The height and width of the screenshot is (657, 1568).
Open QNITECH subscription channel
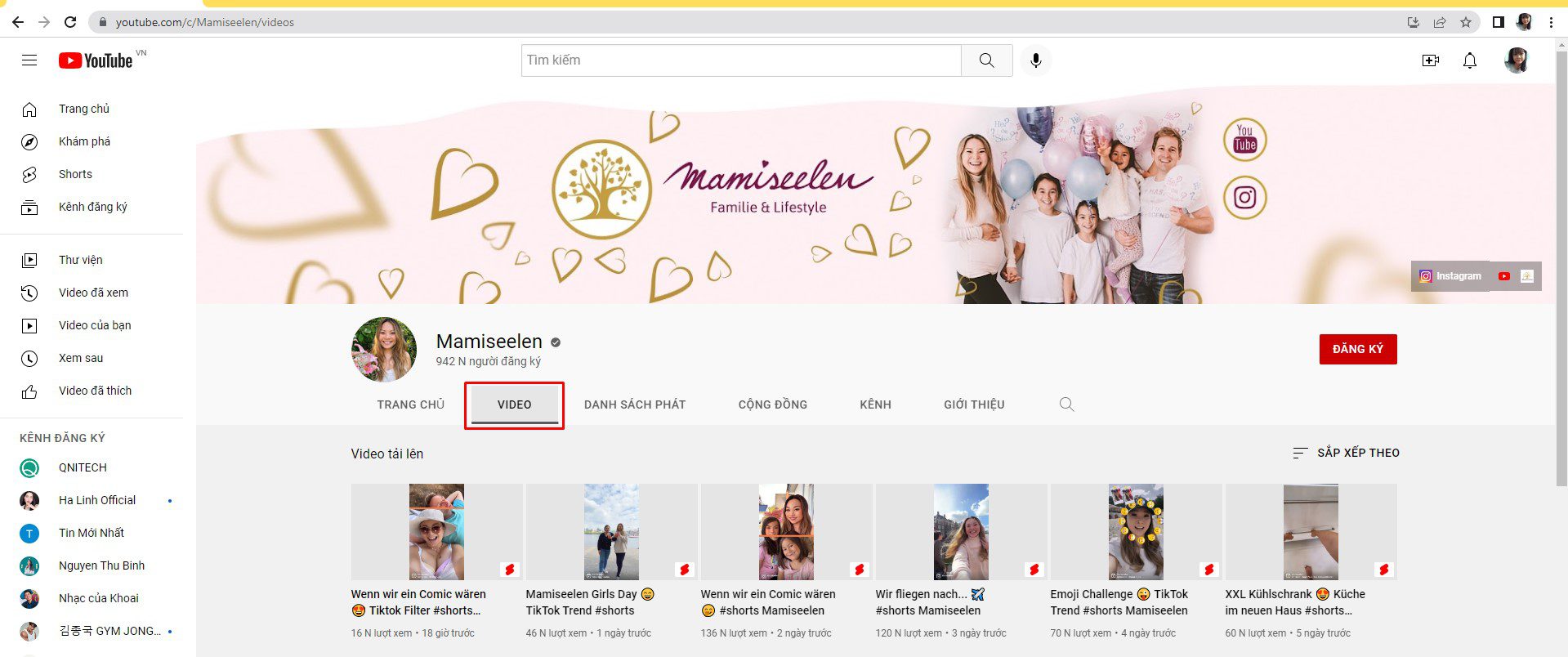point(92,467)
